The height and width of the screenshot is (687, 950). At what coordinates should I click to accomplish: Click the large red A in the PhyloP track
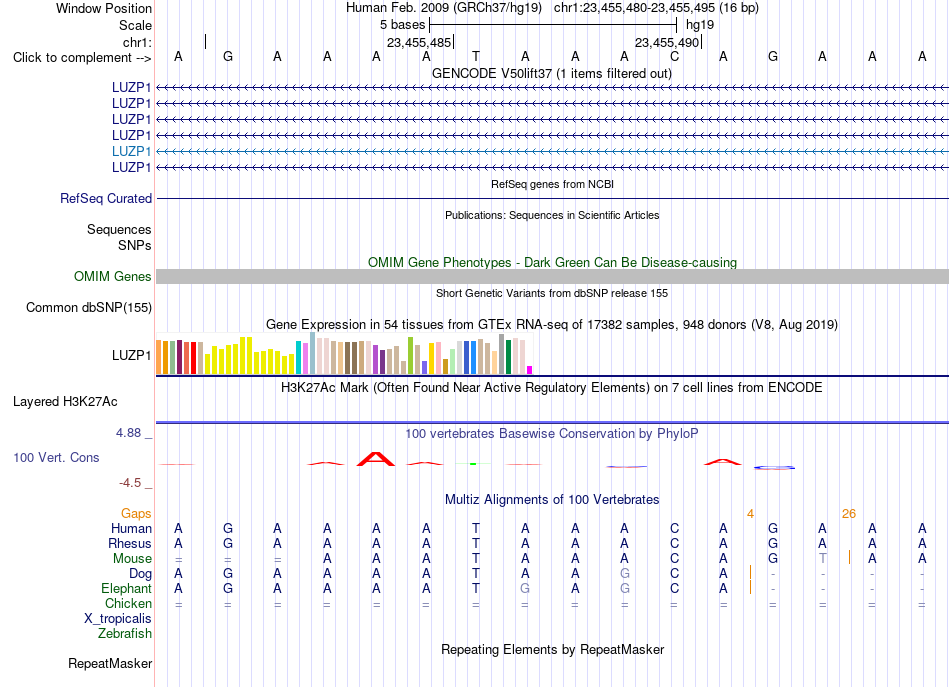pos(376,459)
